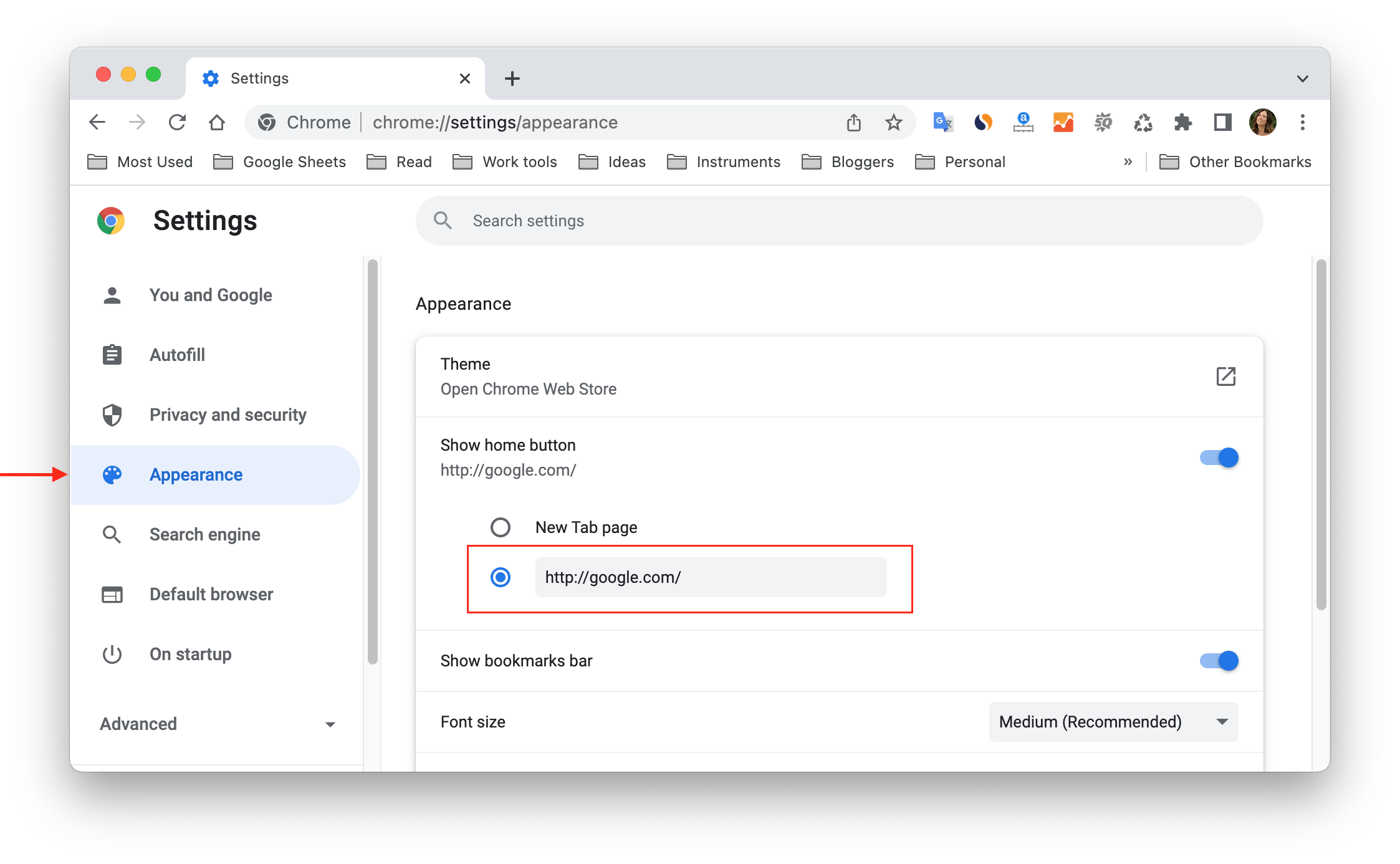
Task: Select the New Tab page radio button
Action: click(x=499, y=527)
